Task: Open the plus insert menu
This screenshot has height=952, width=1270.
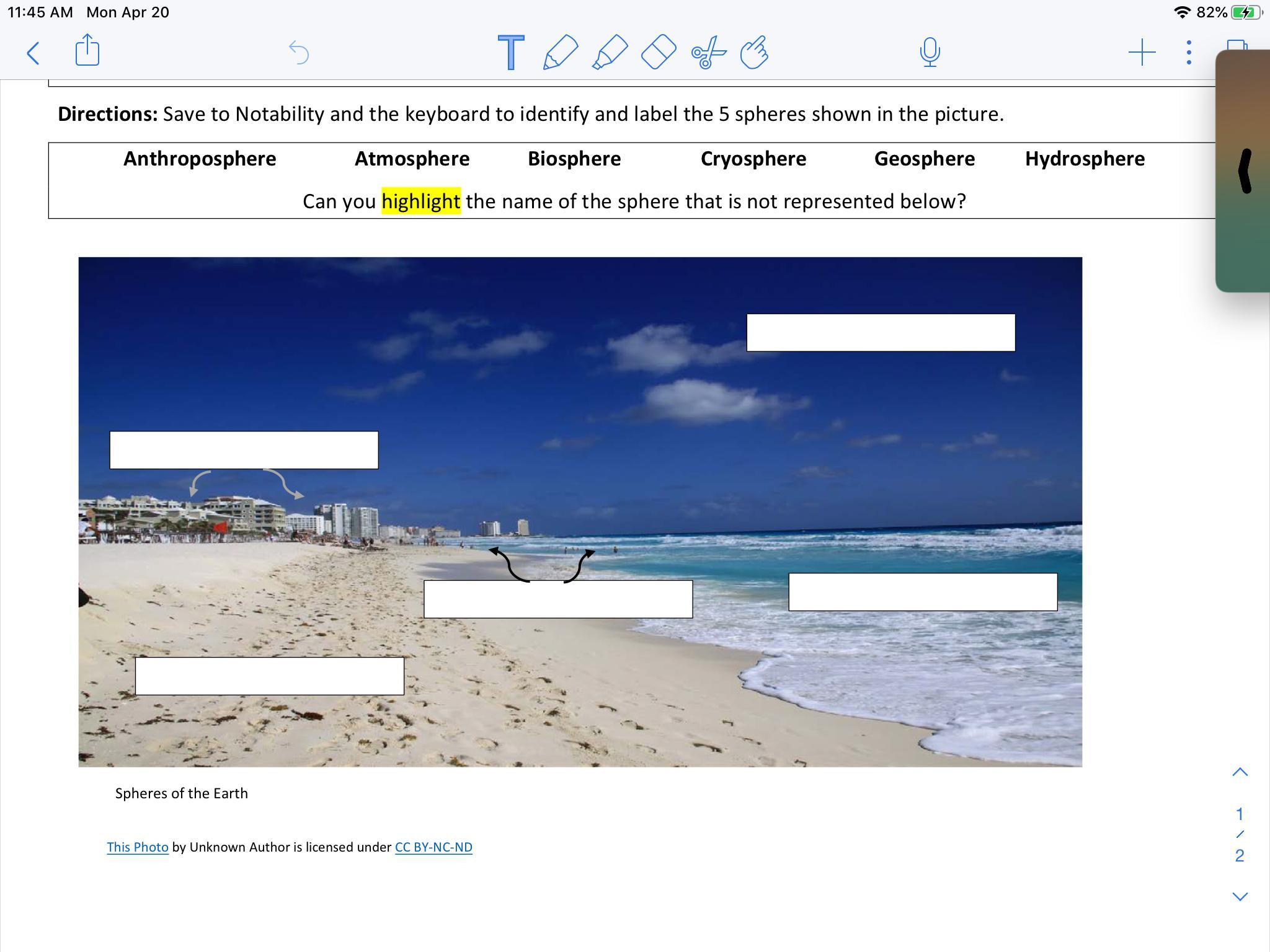Action: coord(1141,53)
